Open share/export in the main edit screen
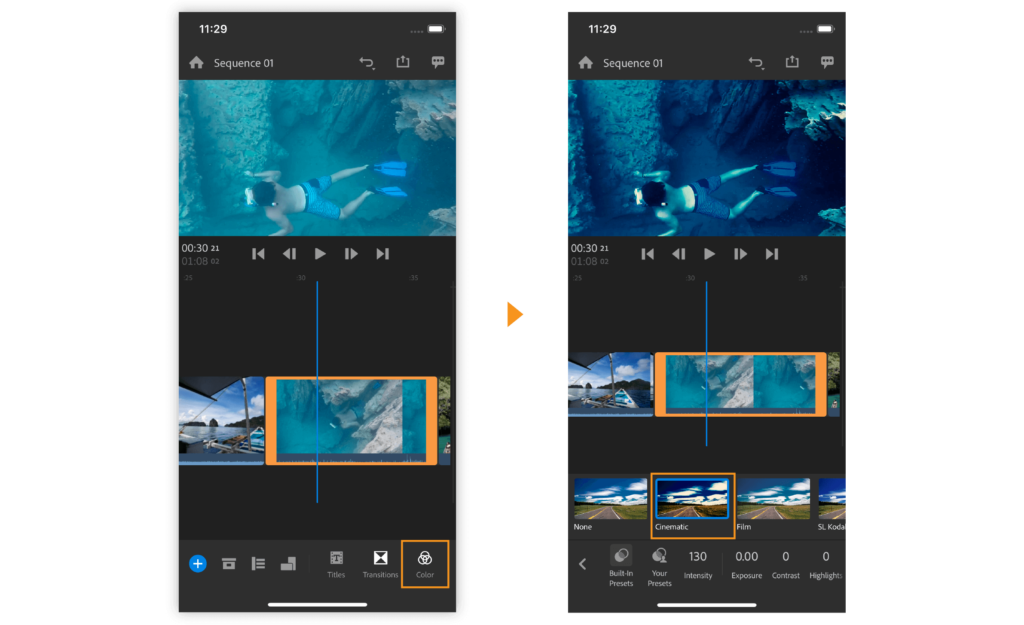This screenshot has height=625, width=1024. [x=403, y=62]
